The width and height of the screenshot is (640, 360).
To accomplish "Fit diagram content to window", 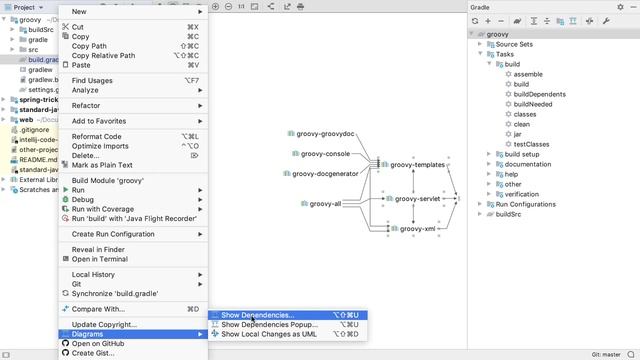I will (254, 7).
